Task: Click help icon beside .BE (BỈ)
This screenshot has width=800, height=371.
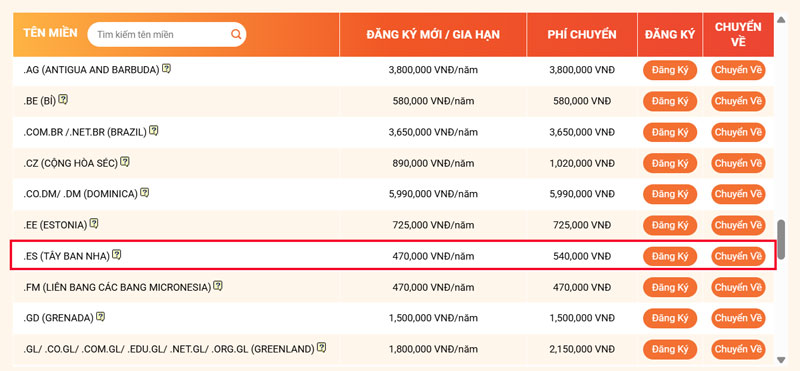Action: (63, 99)
